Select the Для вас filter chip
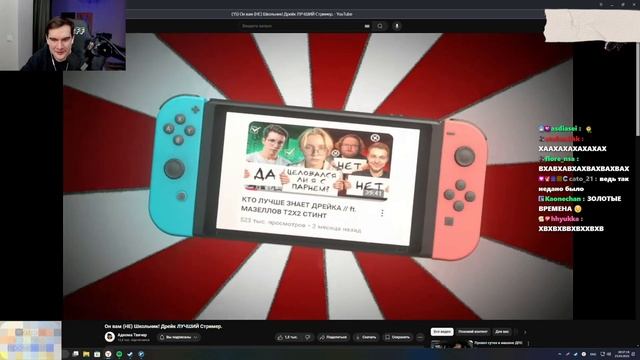The image size is (640, 360). pyautogui.click(x=502, y=332)
